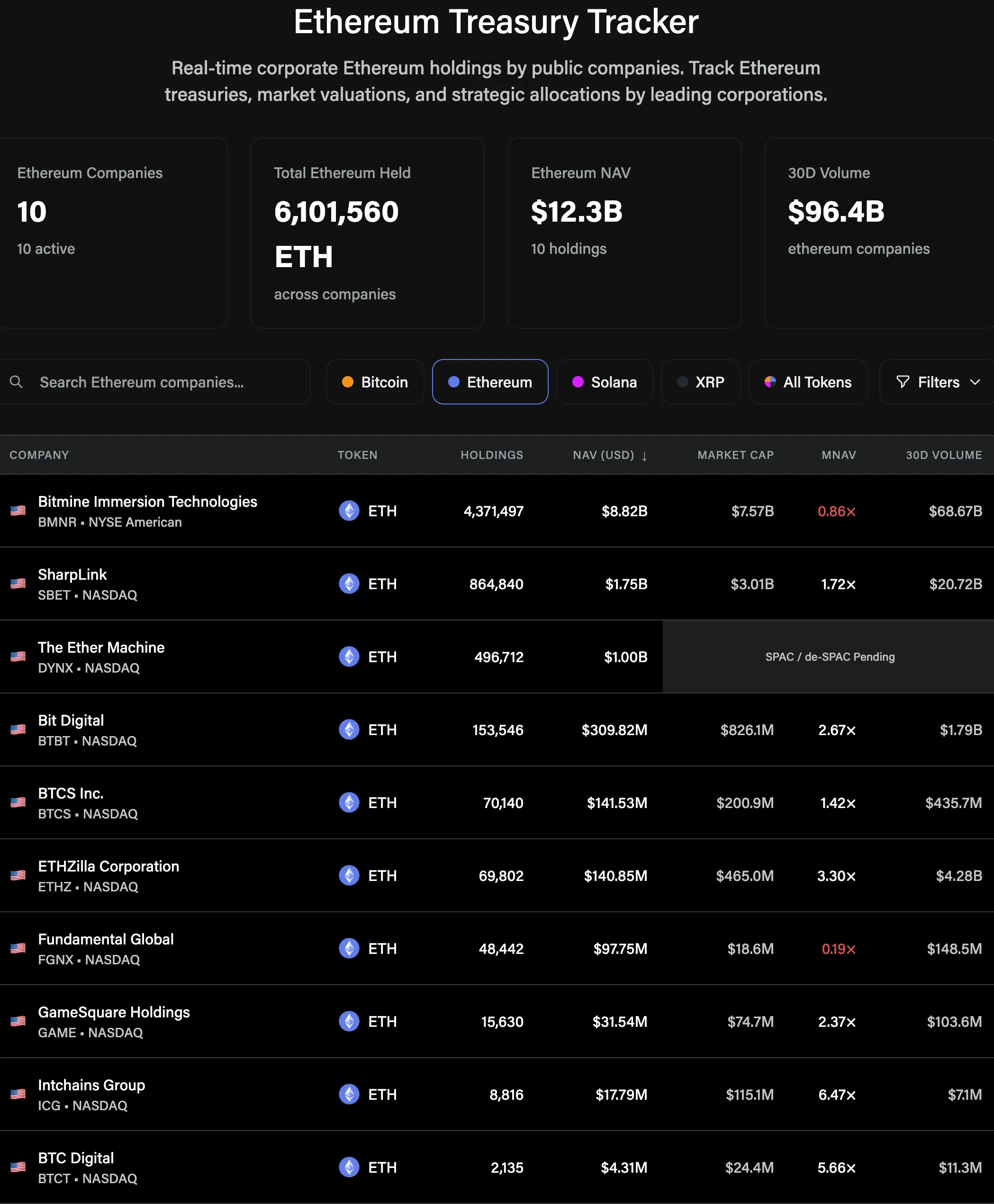The height and width of the screenshot is (1204, 994).
Task: Select the Bitcoin token filter icon
Action: coord(349,382)
